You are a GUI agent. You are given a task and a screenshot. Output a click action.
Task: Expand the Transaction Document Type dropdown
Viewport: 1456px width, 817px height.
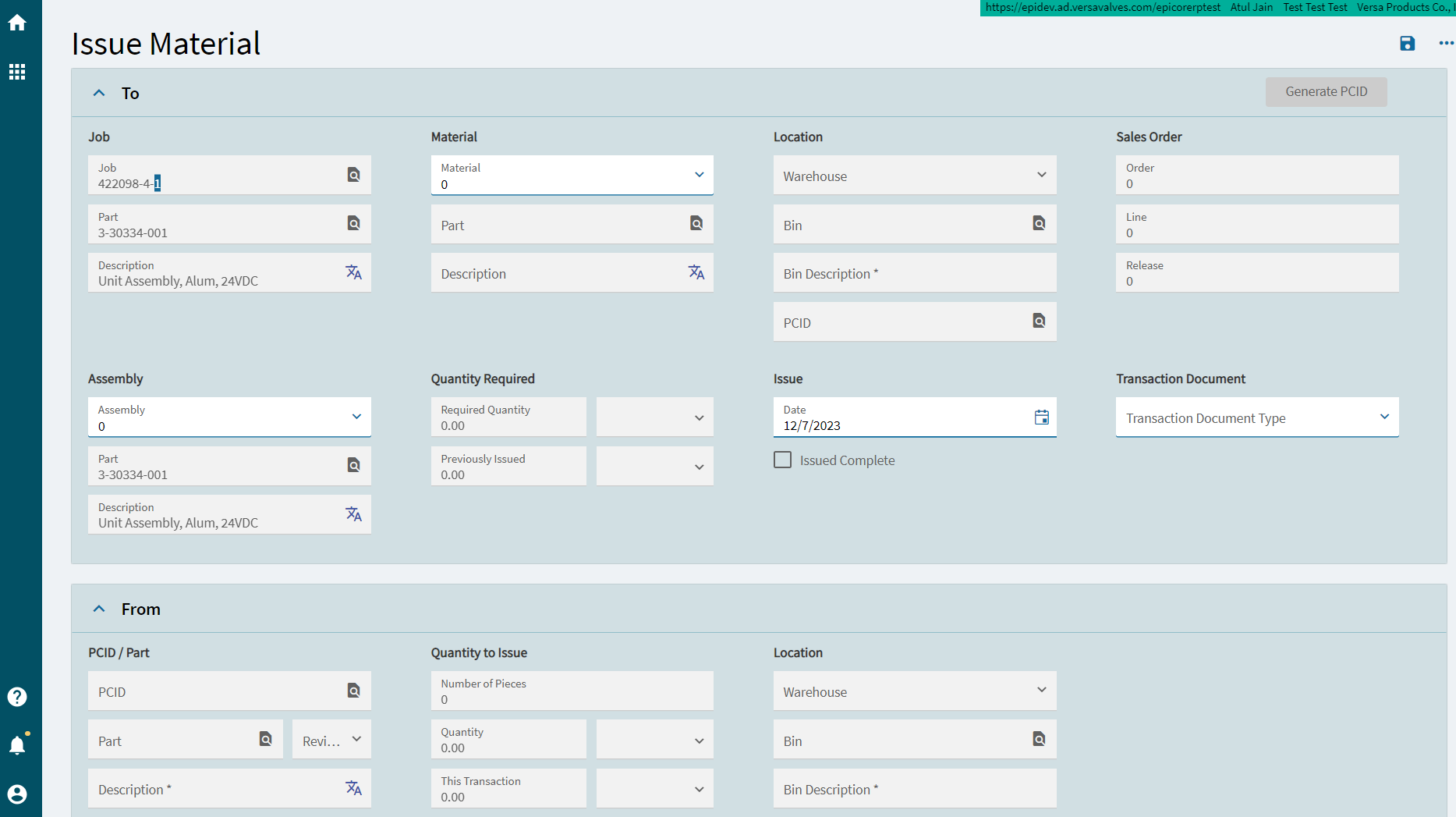[1386, 417]
